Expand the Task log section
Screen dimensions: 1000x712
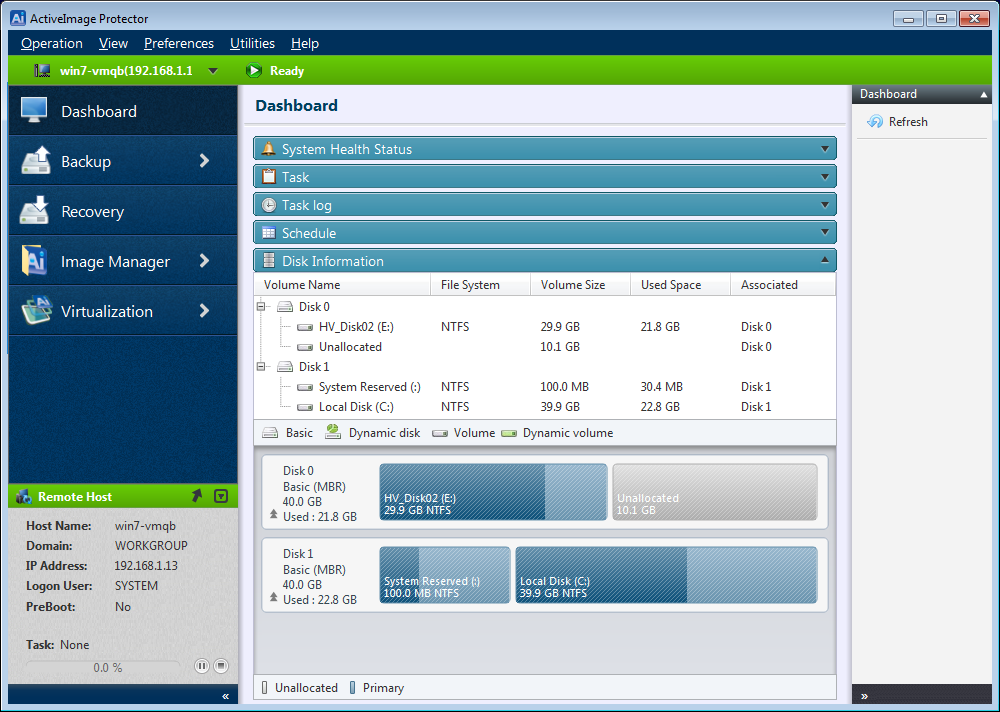coord(825,205)
